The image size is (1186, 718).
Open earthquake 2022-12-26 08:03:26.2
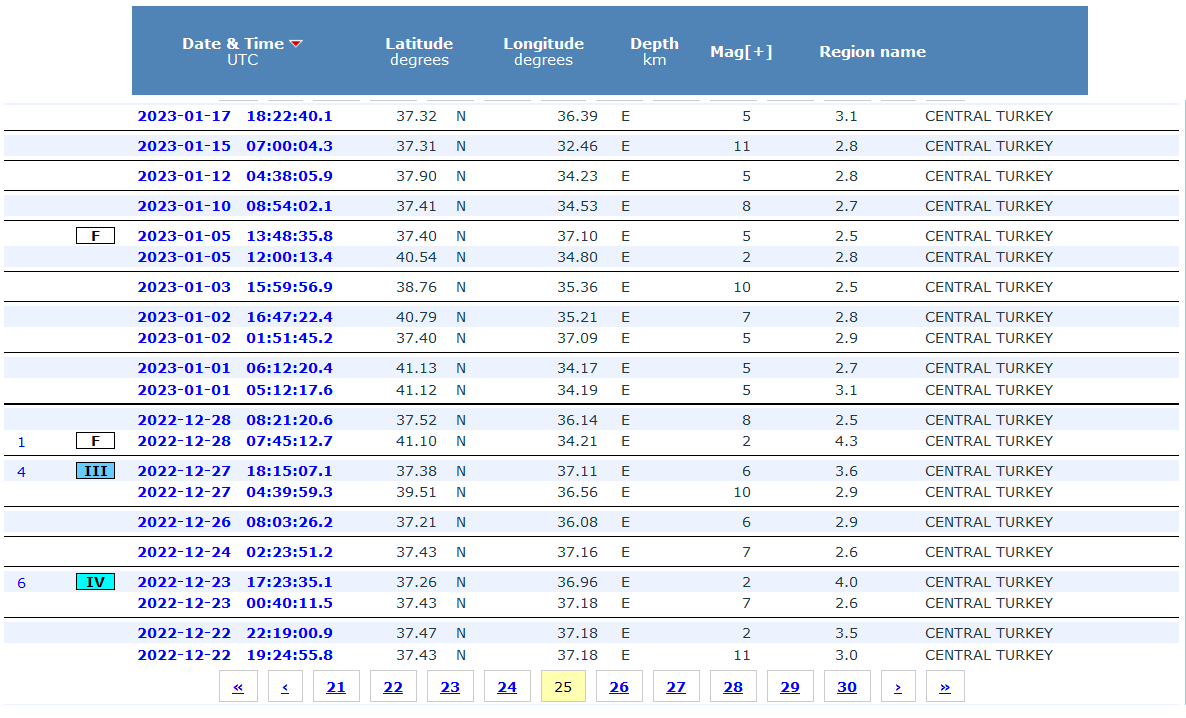(x=234, y=522)
